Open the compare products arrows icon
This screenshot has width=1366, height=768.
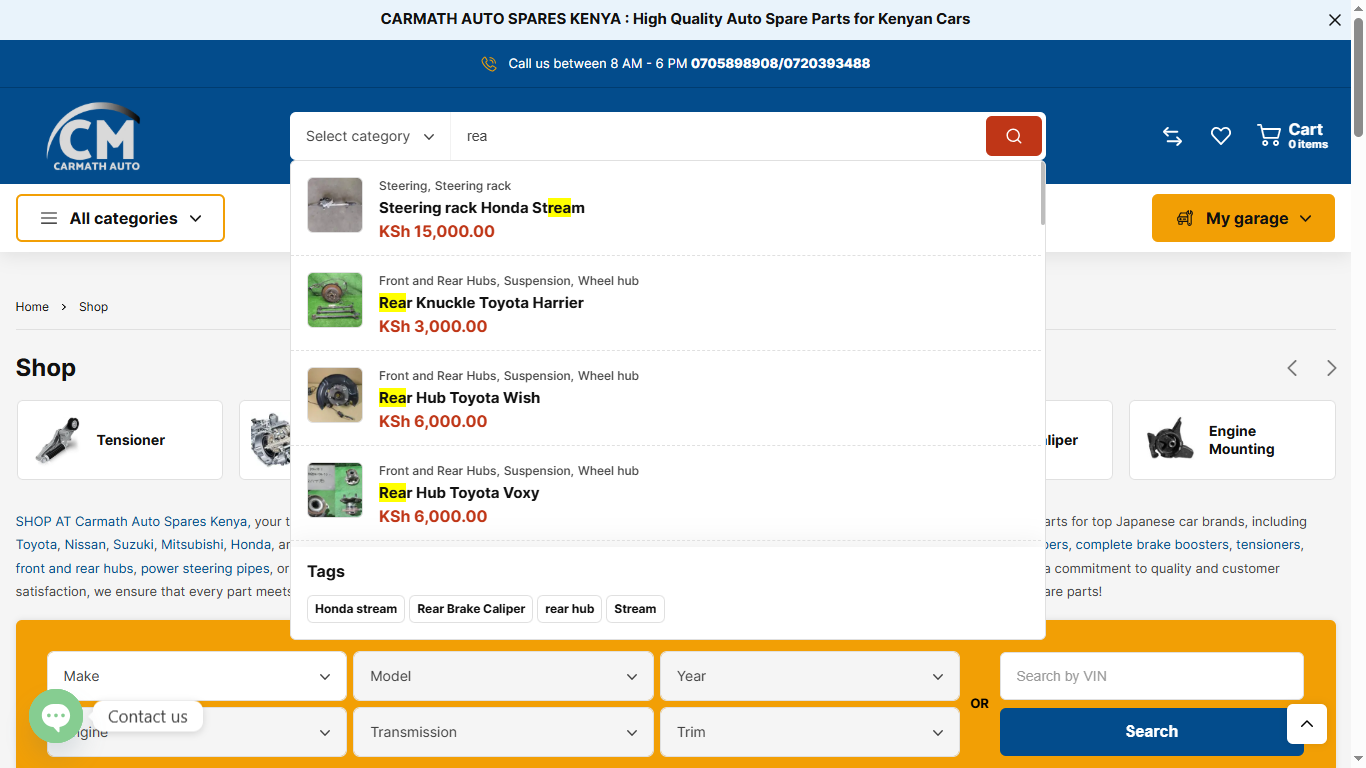[1172, 136]
